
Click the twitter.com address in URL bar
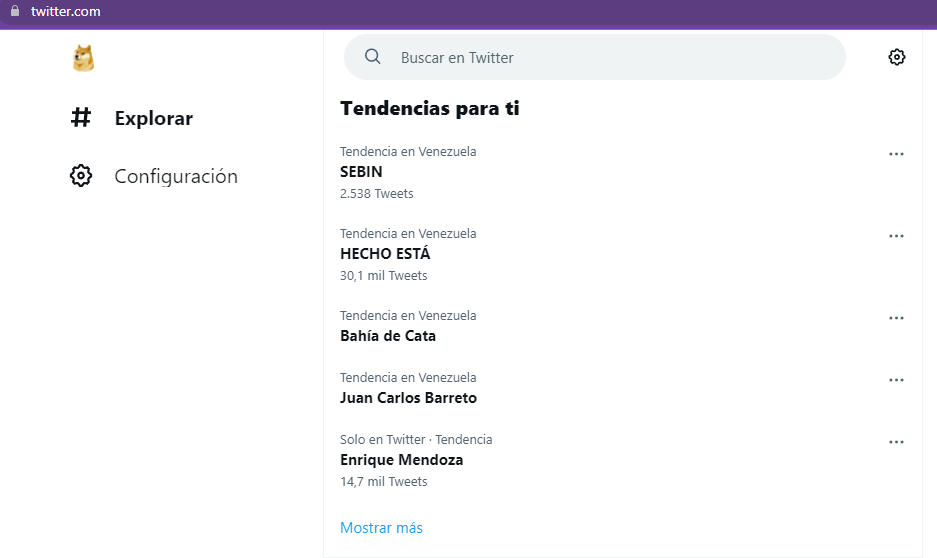coord(66,11)
